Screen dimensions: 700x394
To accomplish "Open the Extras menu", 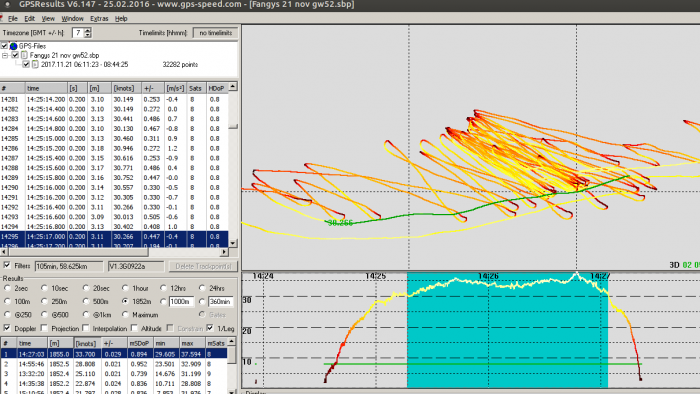I will click(x=99, y=19).
